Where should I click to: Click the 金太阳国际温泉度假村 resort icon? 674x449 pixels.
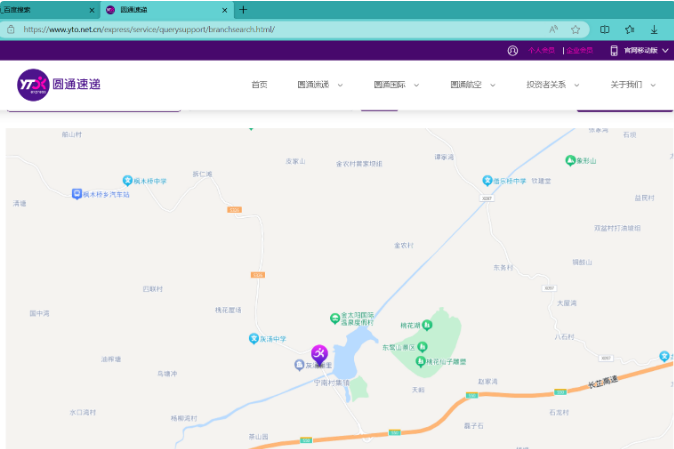pyautogui.click(x=335, y=318)
